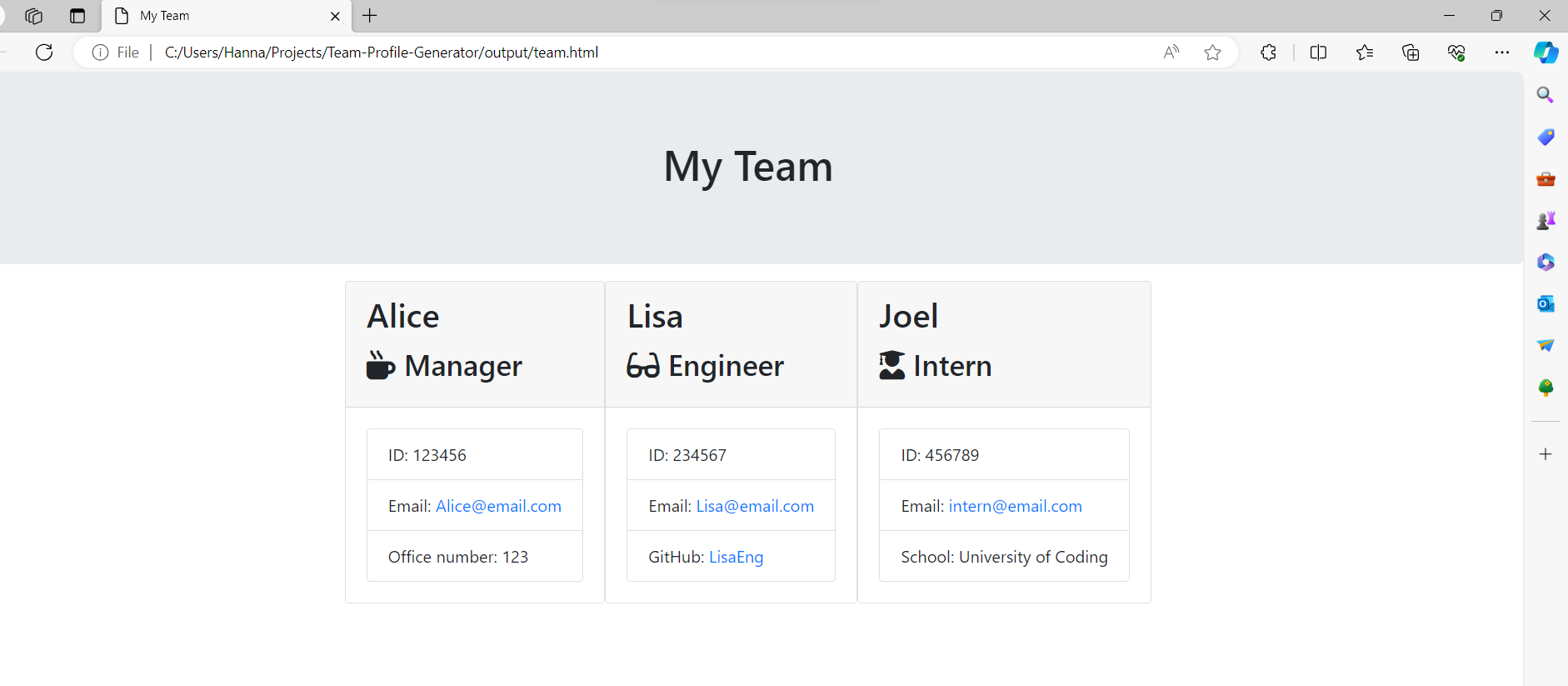Click intern@email.com email link
1568x686 pixels.
[x=1015, y=506]
